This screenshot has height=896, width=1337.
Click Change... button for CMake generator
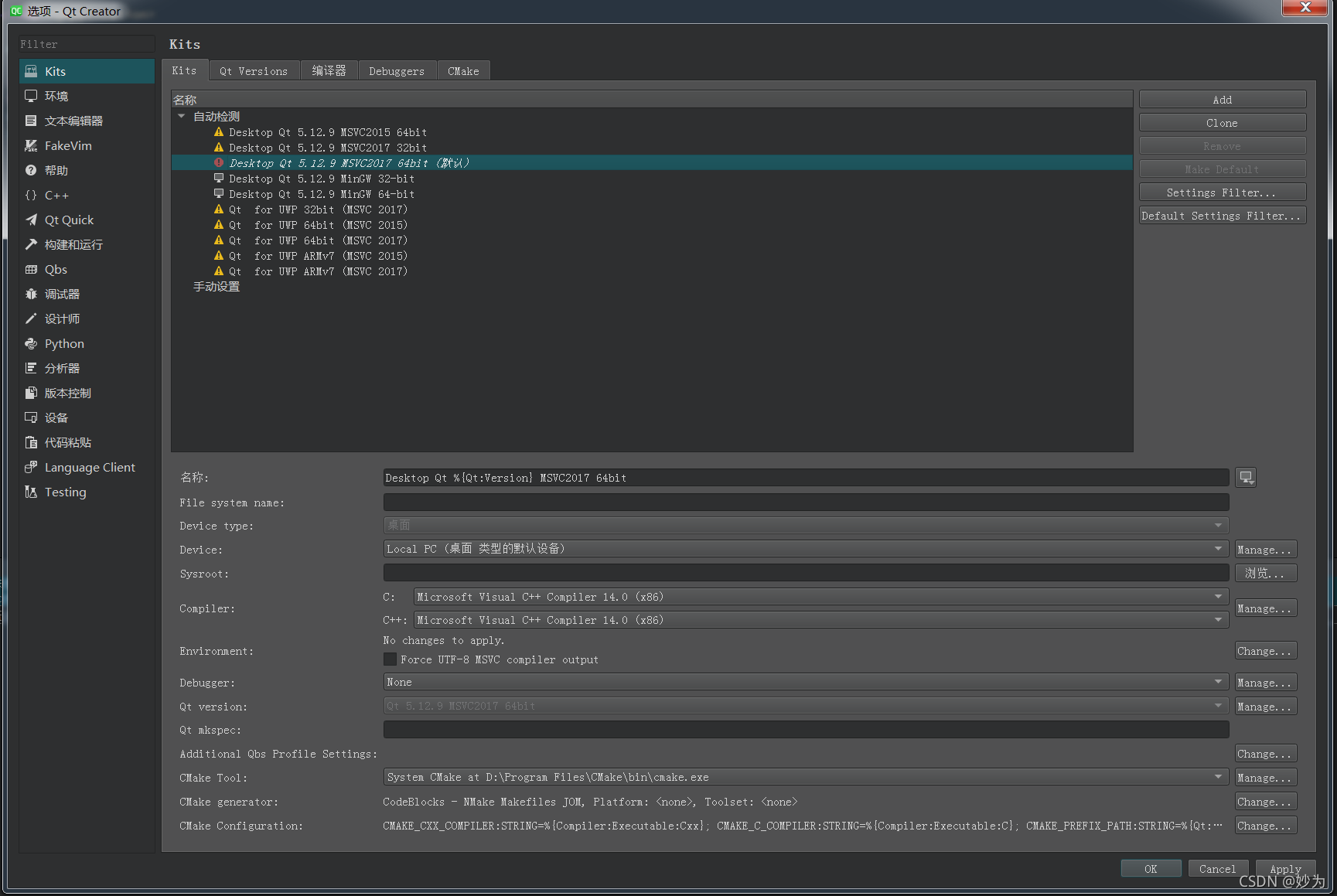pyautogui.click(x=1266, y=802)
